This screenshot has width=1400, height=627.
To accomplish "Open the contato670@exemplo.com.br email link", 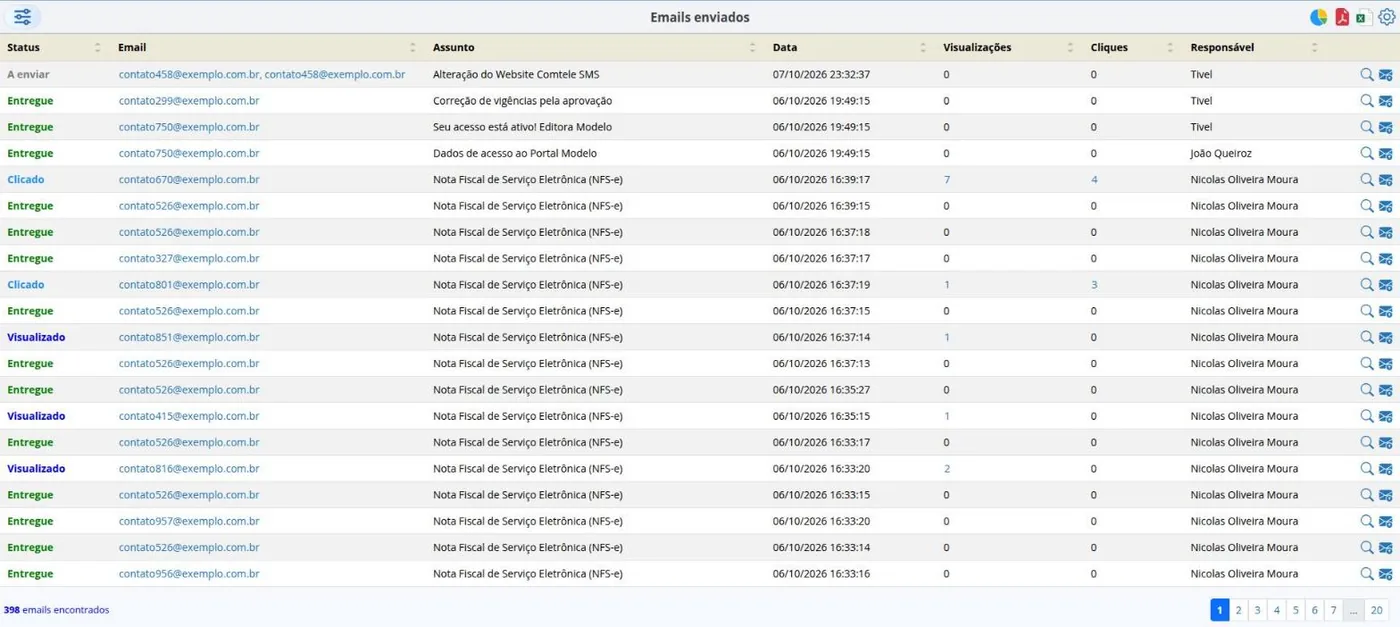I will [x=189, y=180].
